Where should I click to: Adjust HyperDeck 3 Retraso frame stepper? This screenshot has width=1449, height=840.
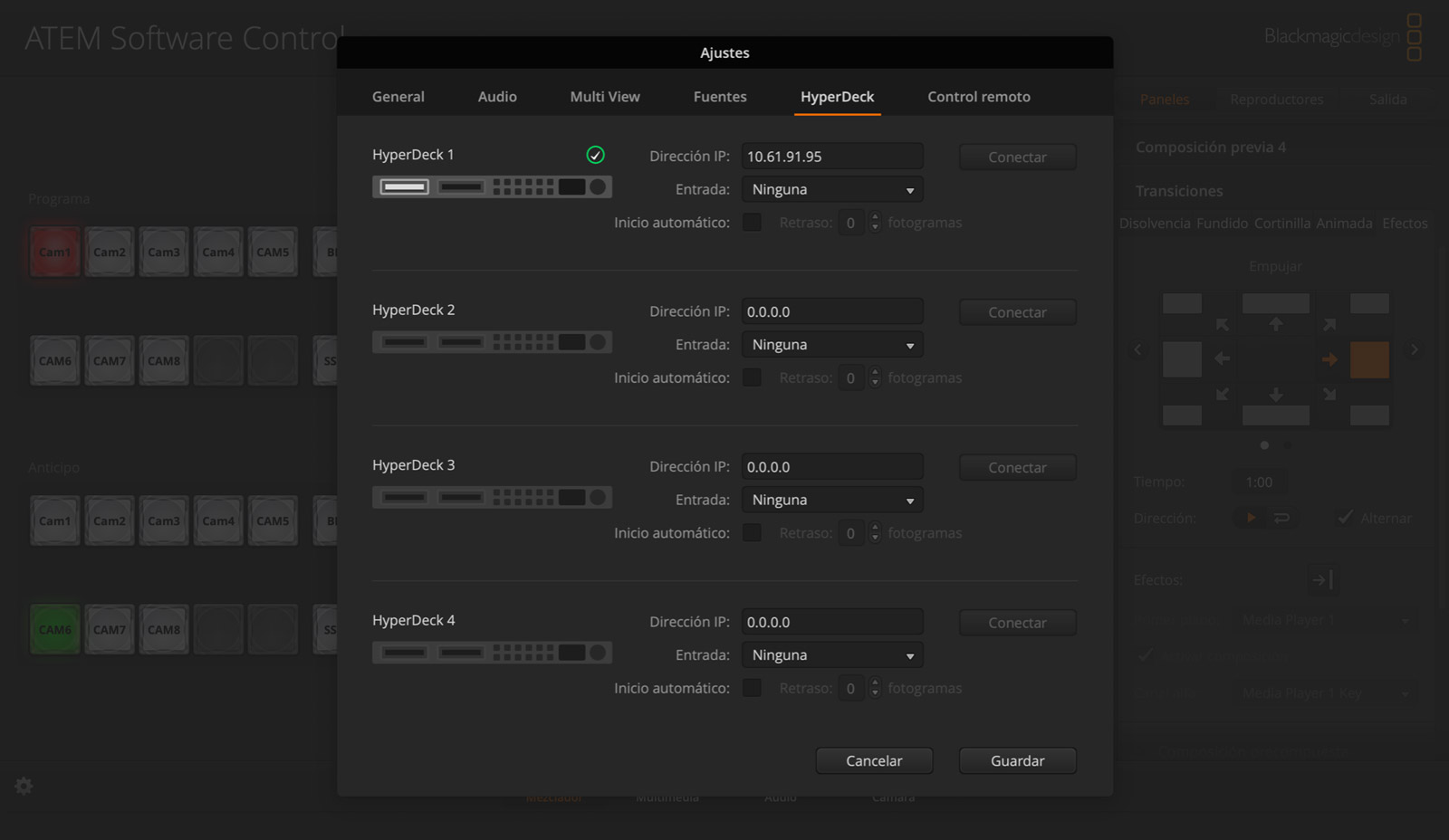click(x=875, y=533)
